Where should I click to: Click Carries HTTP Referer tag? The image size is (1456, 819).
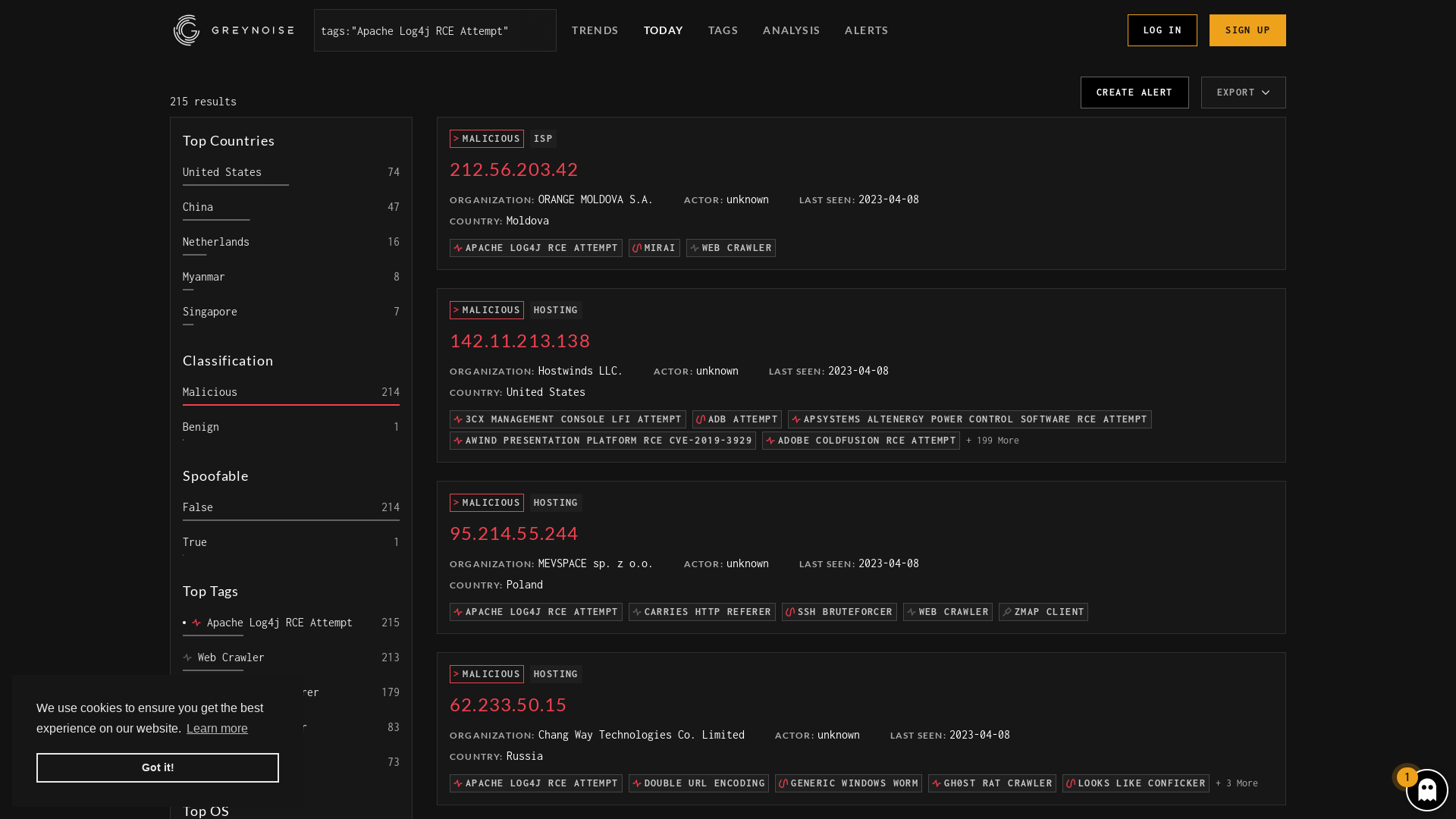pyautogui.click(x=702, y=612)
